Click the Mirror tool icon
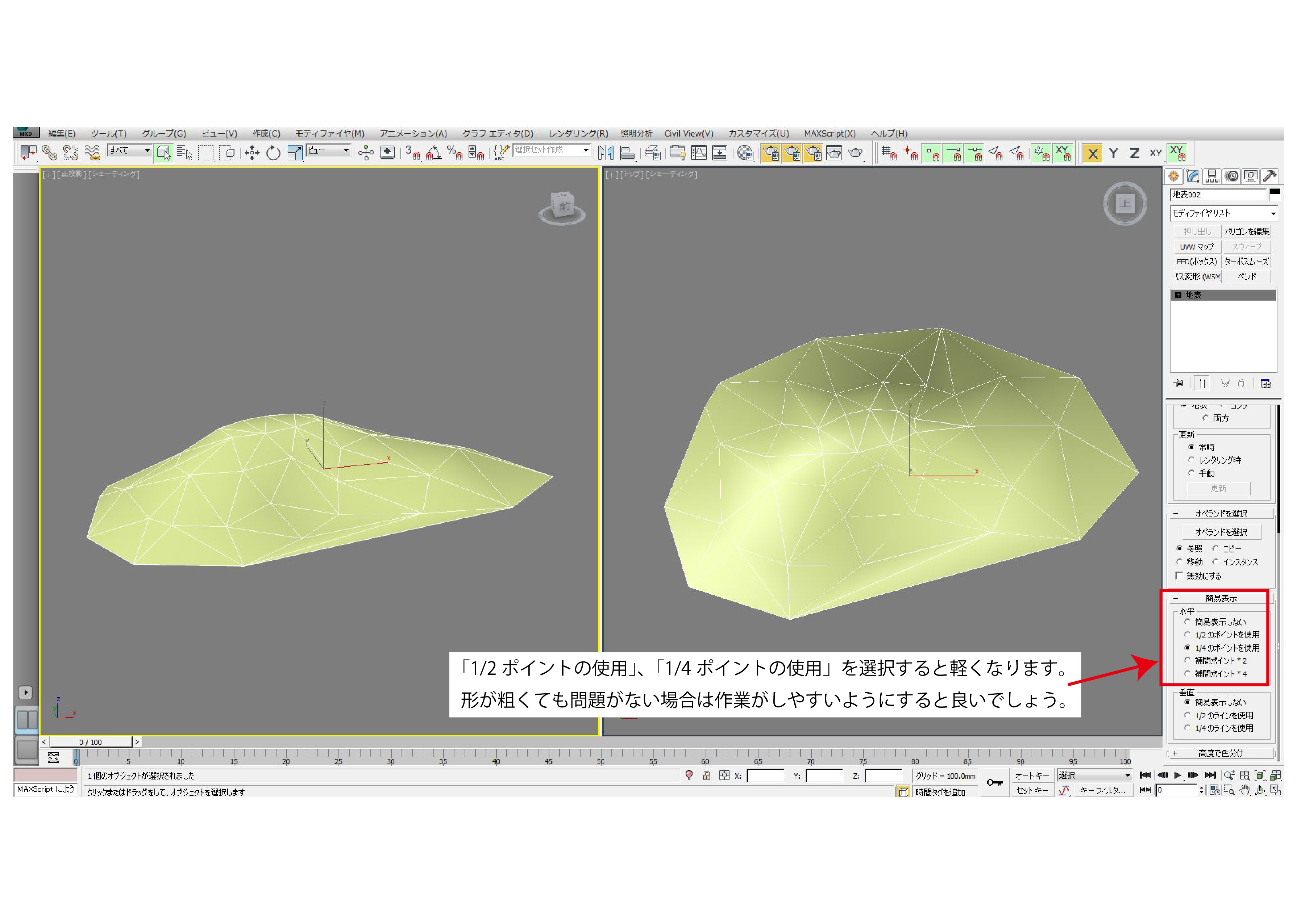The height and width of the screenshot is (924, 1297). [x=606, y=152]
